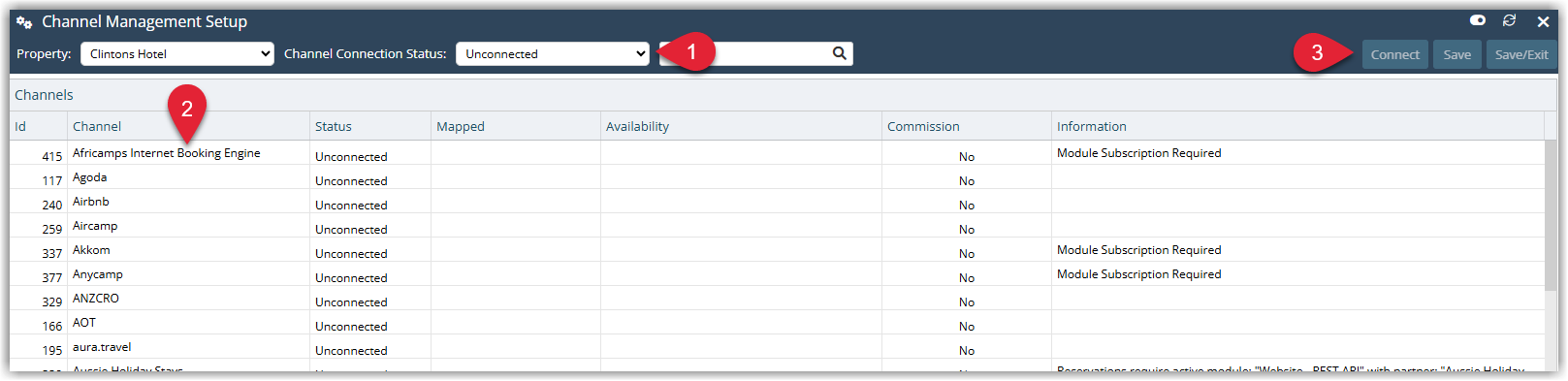Select the Aircamp channel row
The height and width of the screenshot is (381, 1568).
(x=777, y=226)
